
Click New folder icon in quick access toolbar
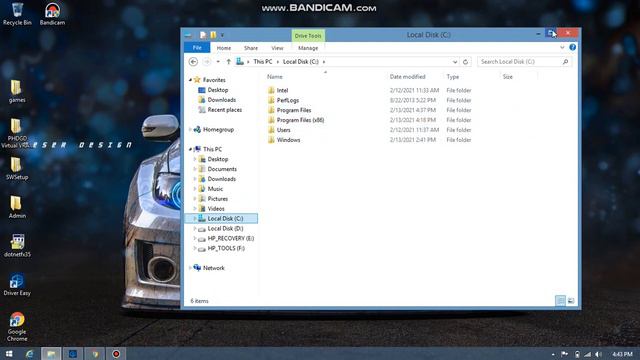[213, 35]
